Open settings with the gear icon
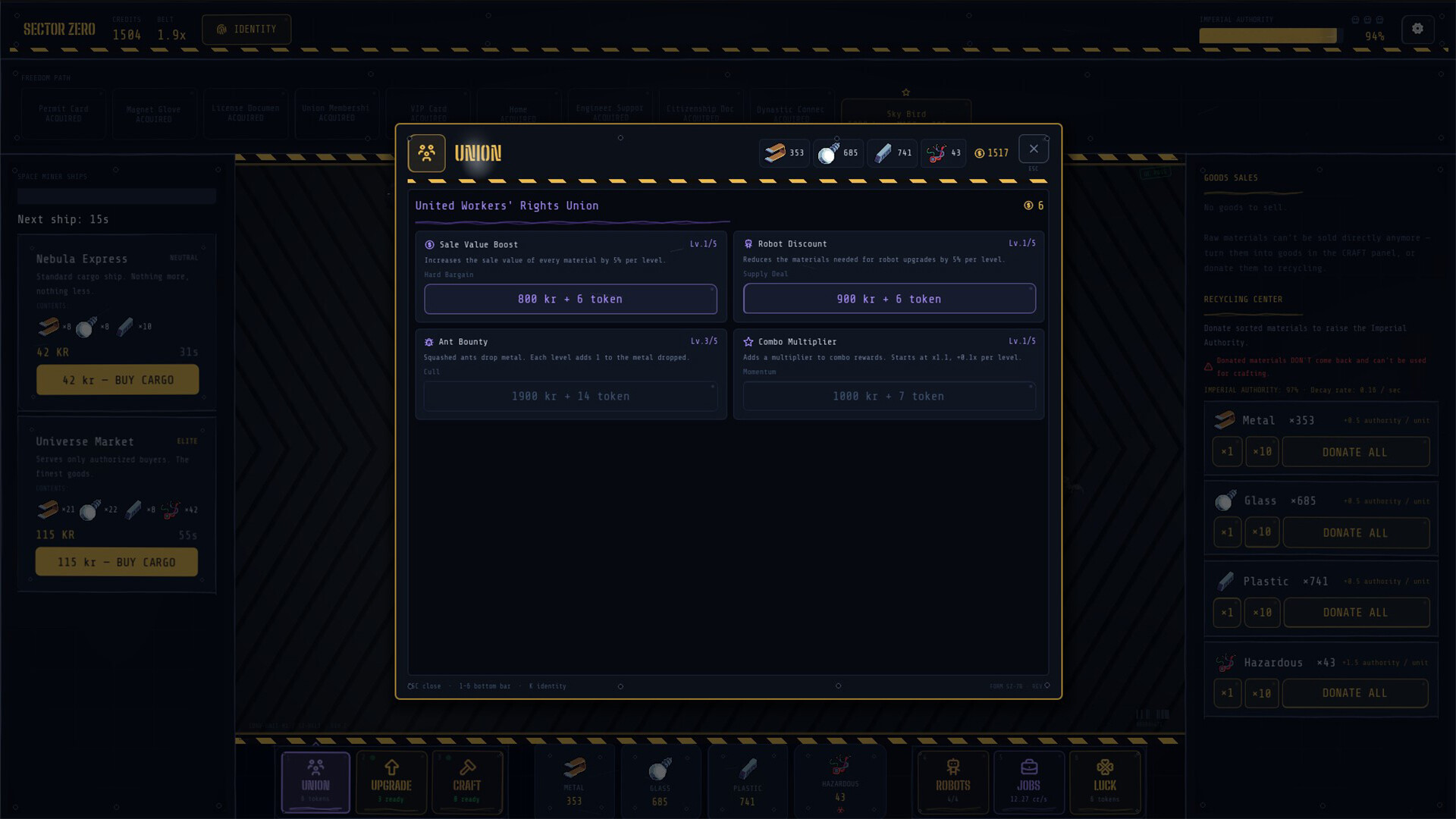Image resolution: width=1456 pixels, height=819 pixels. click(1417, 30)
